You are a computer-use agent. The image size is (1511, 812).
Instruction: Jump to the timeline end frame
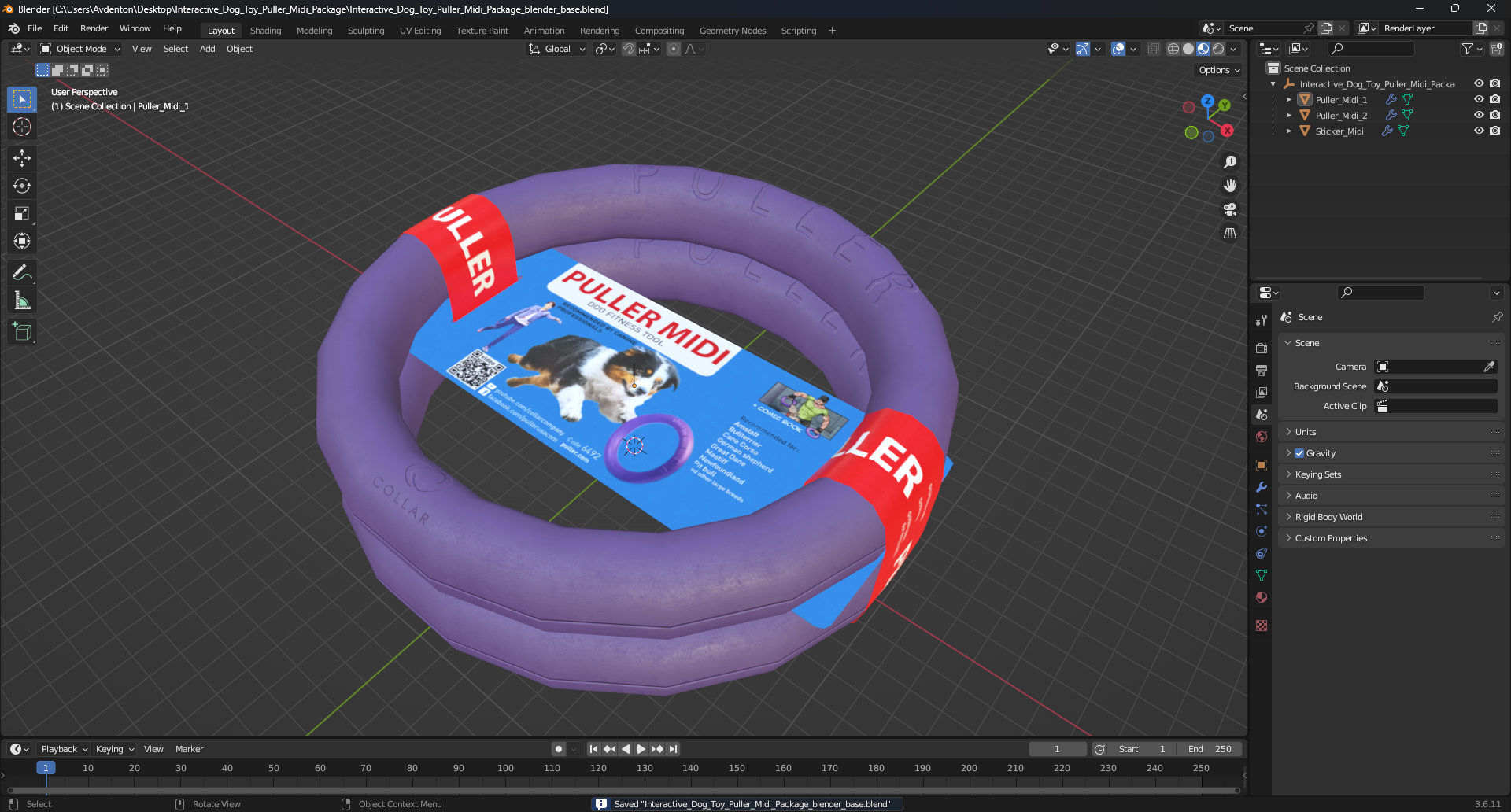673,749
